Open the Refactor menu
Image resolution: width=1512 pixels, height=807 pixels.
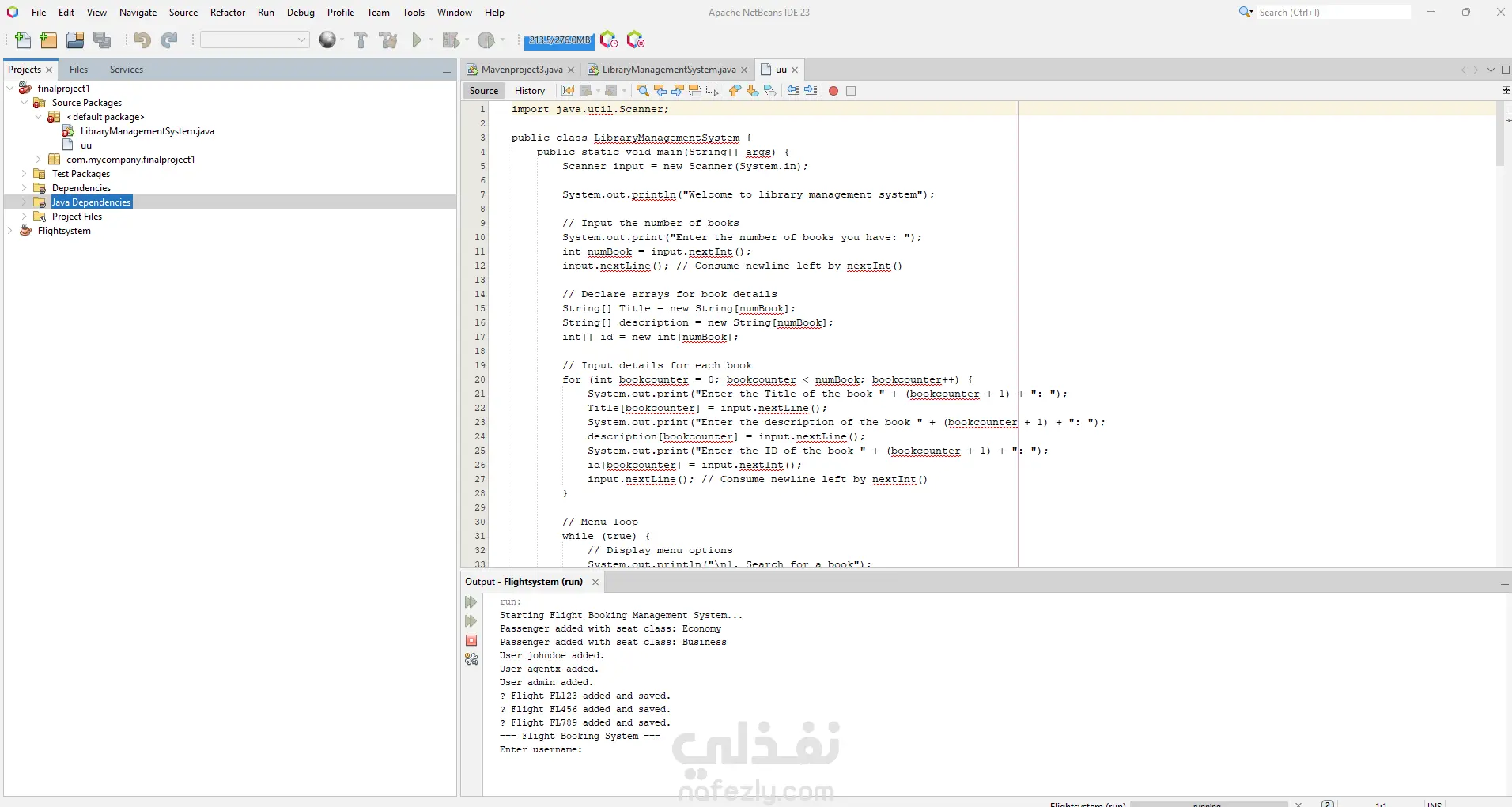(x=228, y=13)
